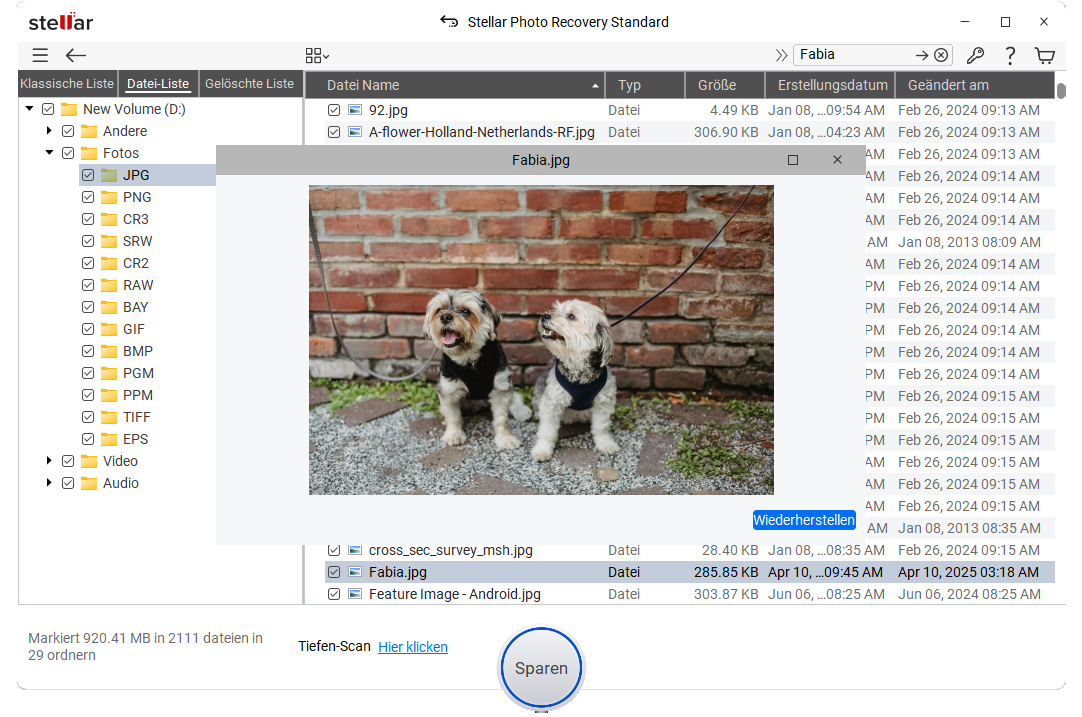Uncheck the PNG folder checkbox

(89, 197)
